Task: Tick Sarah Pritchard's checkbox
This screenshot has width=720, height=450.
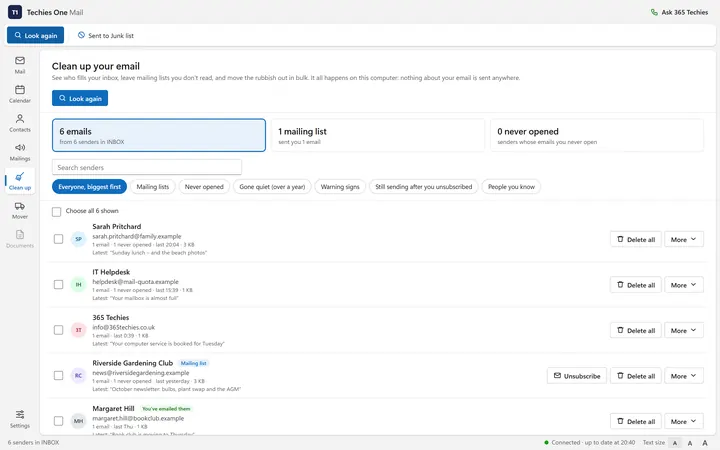Action: click(58, 239)
